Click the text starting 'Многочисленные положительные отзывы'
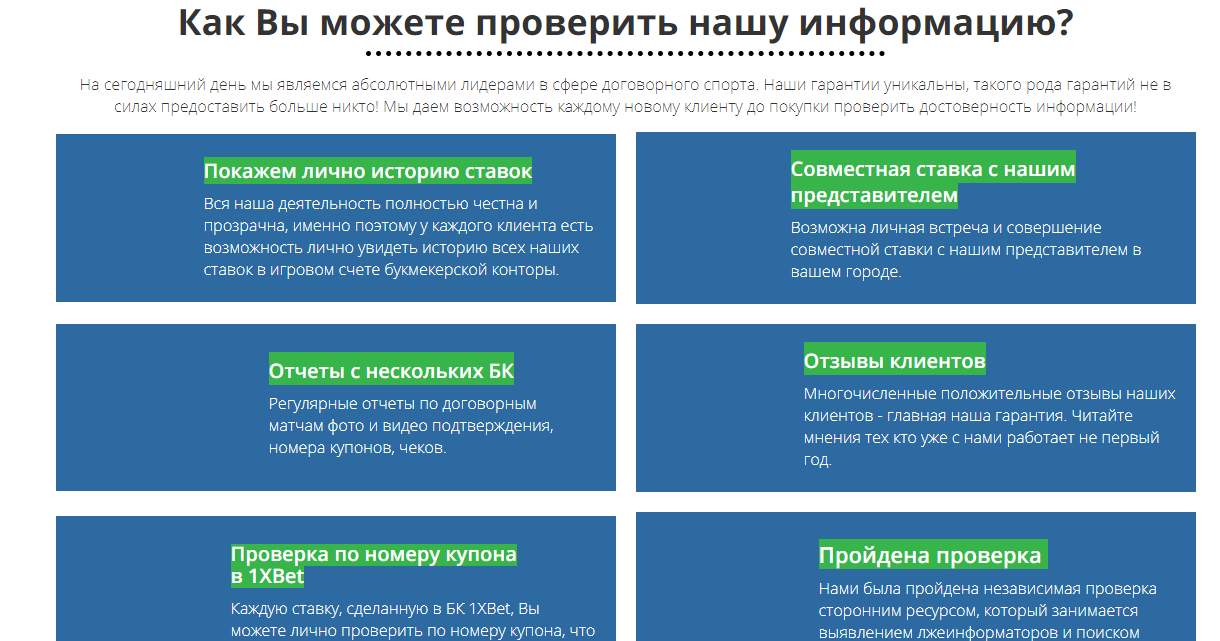The width and height of the screenshot is (1220, 641). pos(990,427)
